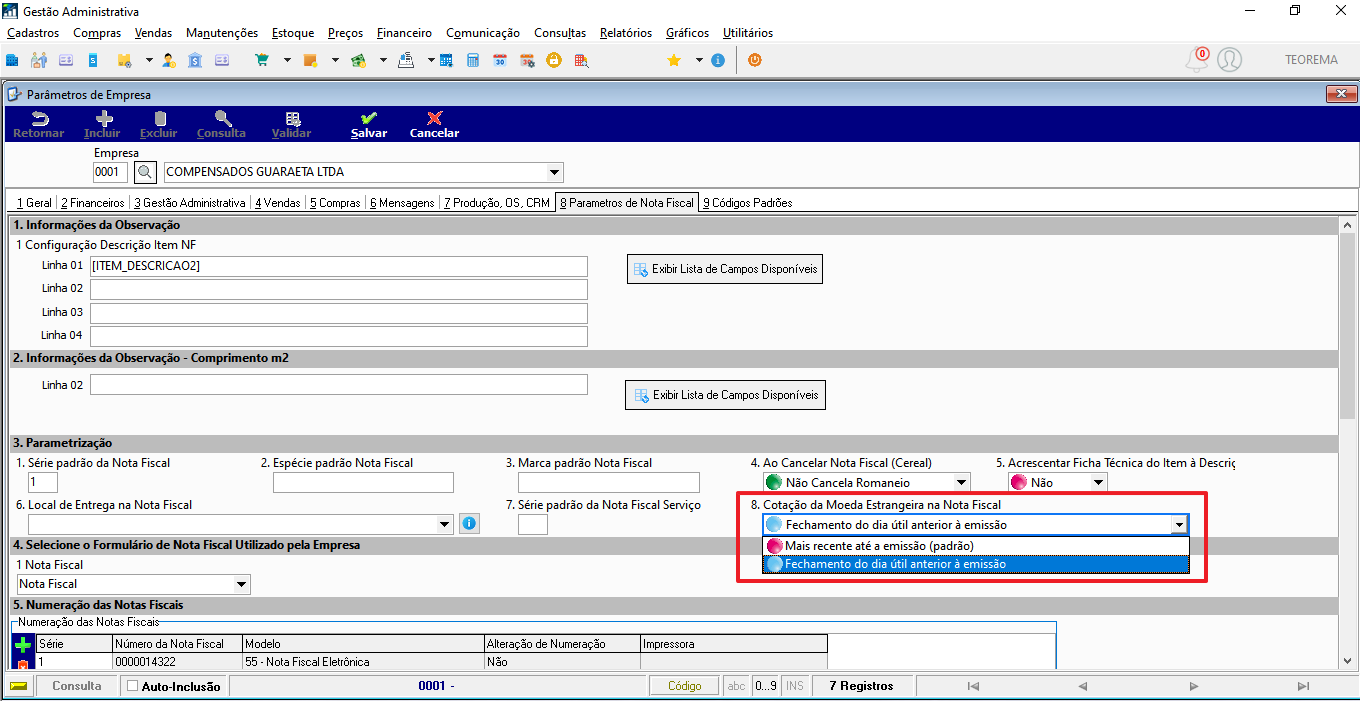
Task: Open the Acrescentar Ficha Técnica dropdown
Action: [x=1099, y=482]
